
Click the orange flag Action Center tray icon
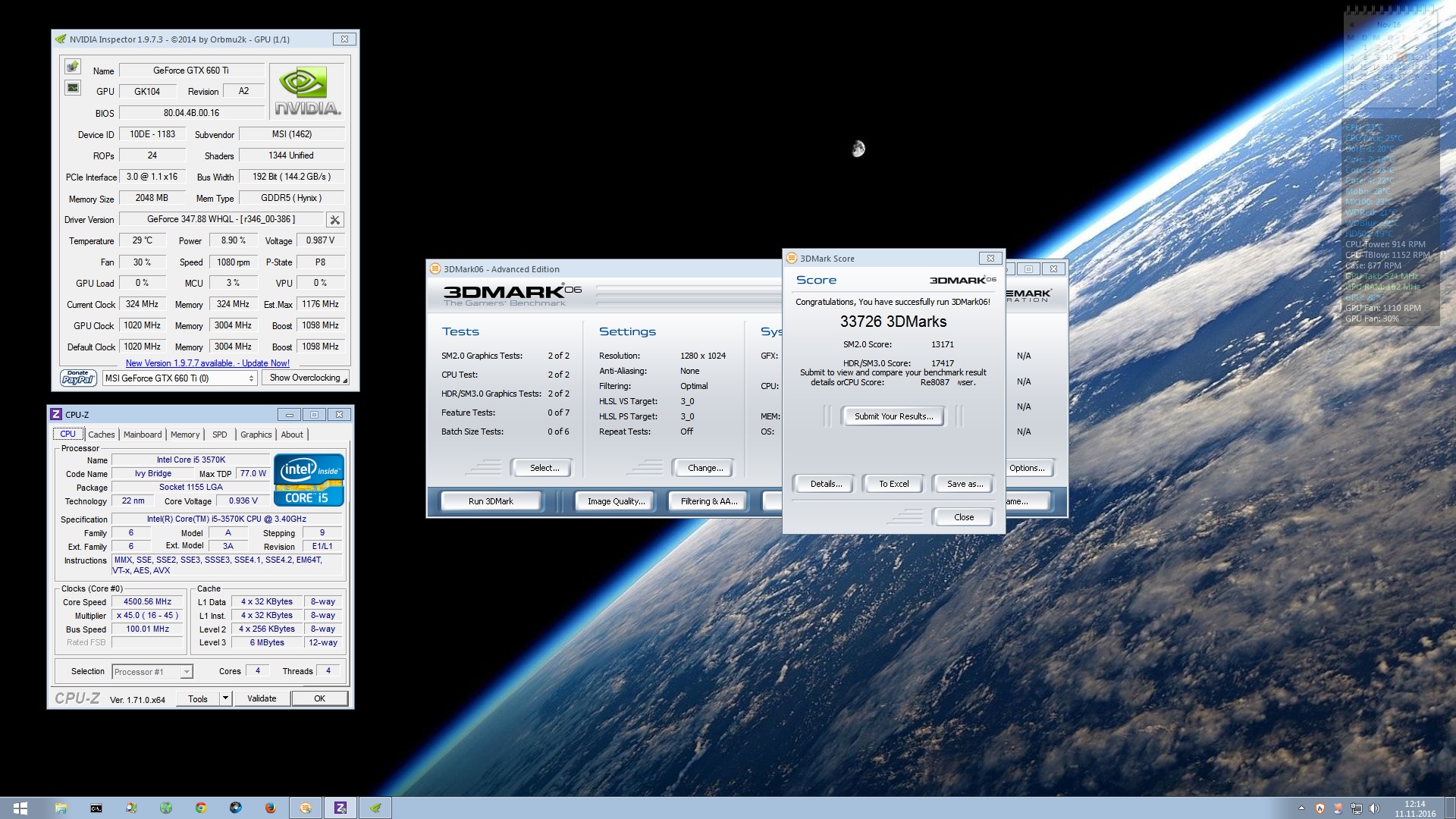[1338, 808]
